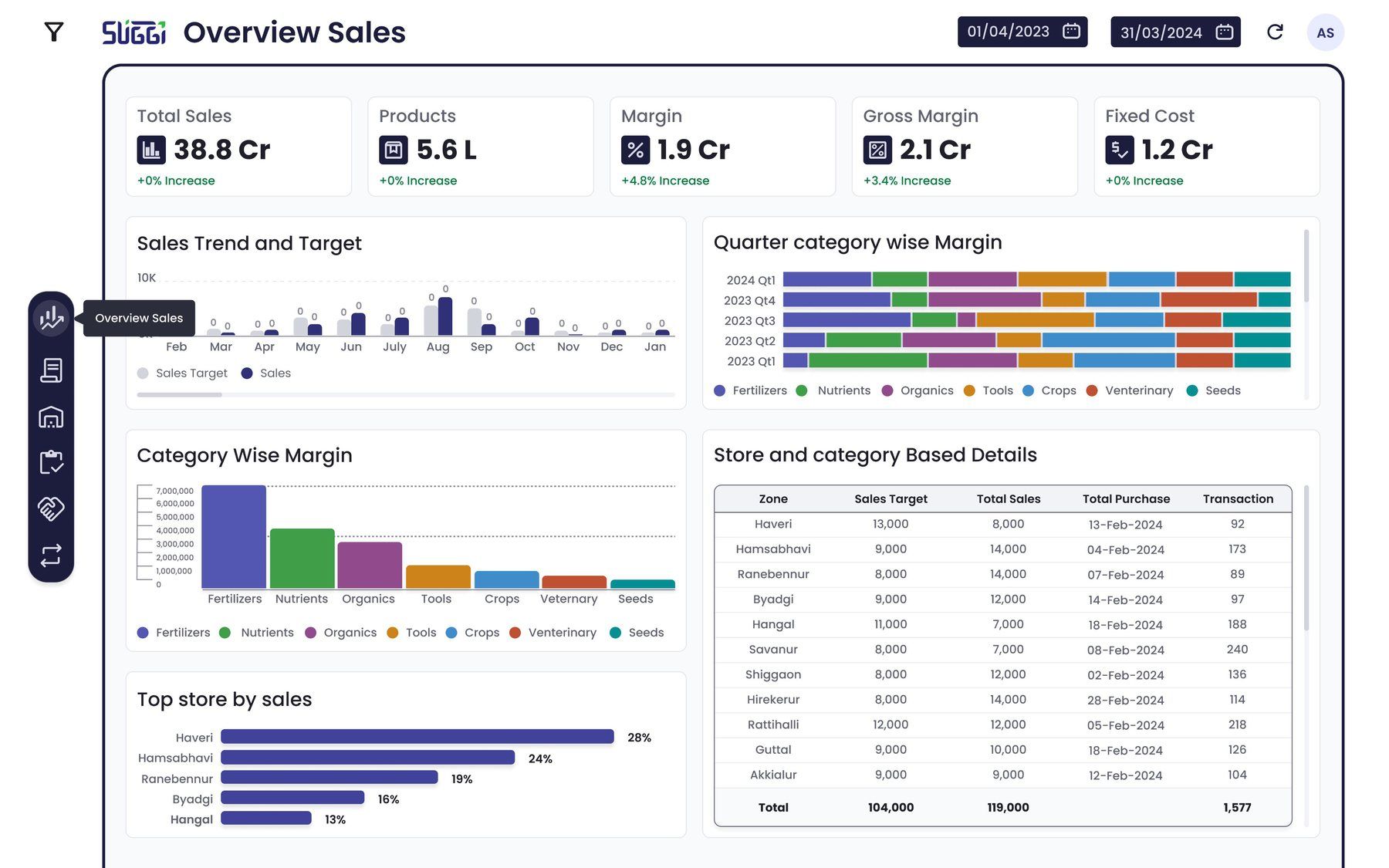Click the Store Details table scrollbar
1389x868 pixels.
[x=1306, y=558]
